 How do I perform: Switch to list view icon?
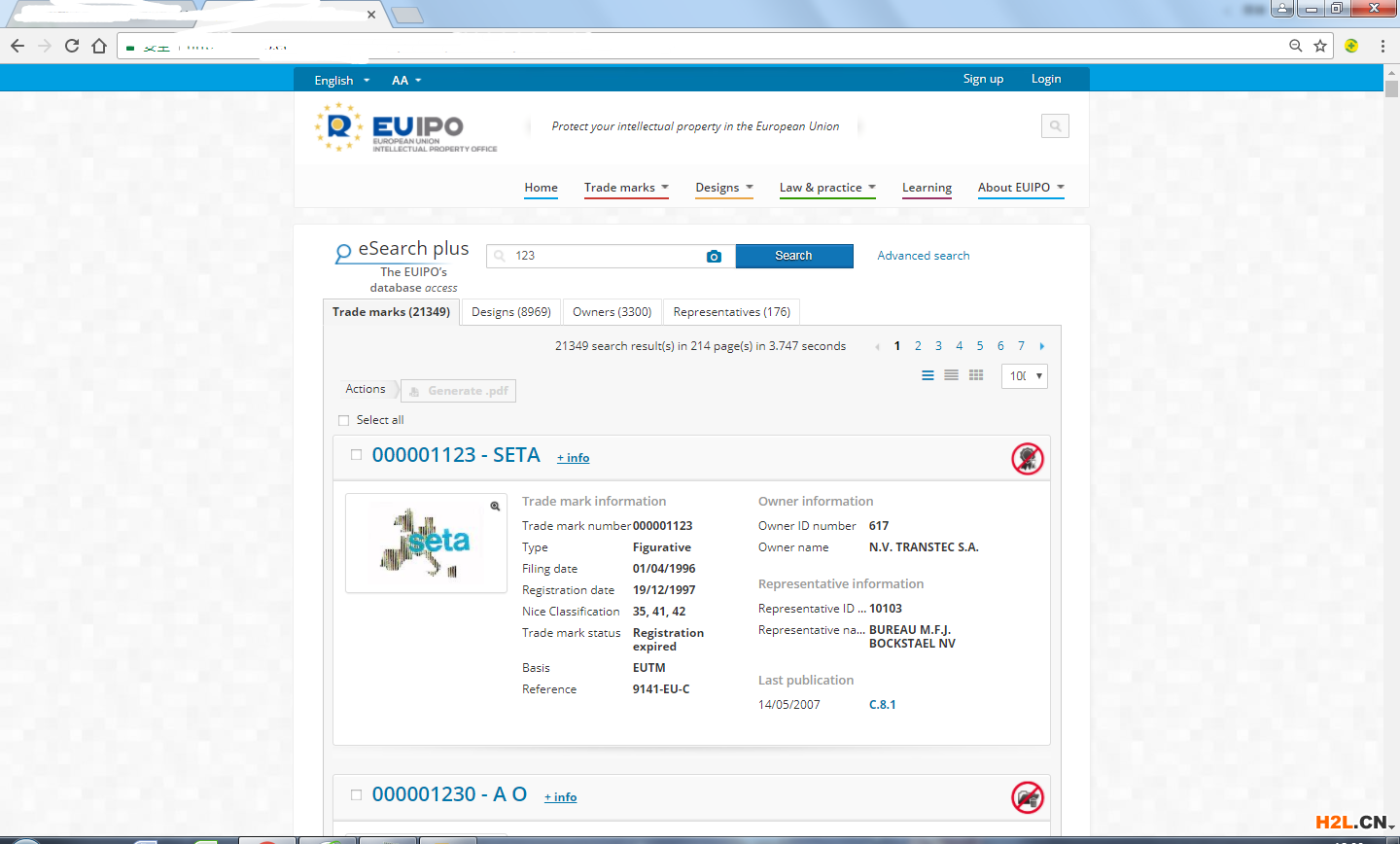(x=928, y=375)
